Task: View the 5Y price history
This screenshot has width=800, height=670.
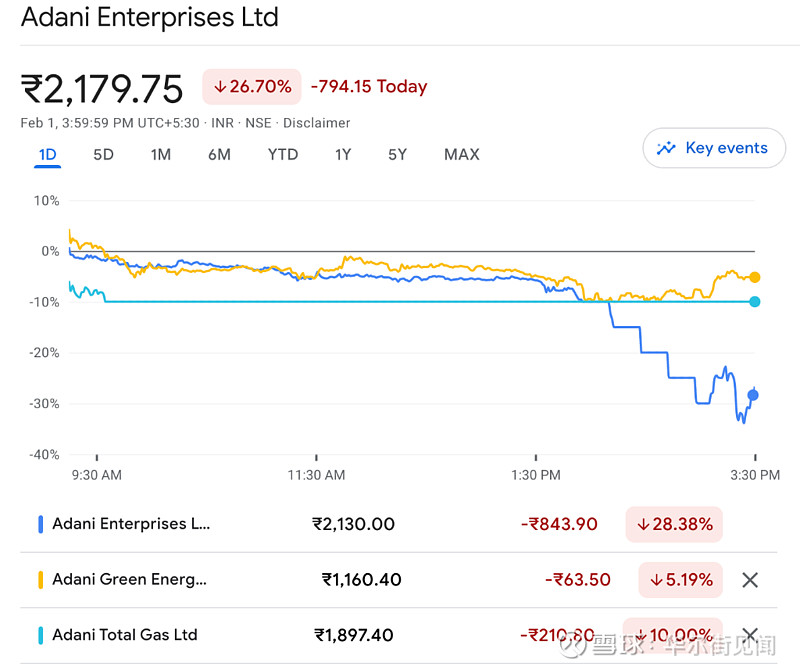Action: point(397,155)
